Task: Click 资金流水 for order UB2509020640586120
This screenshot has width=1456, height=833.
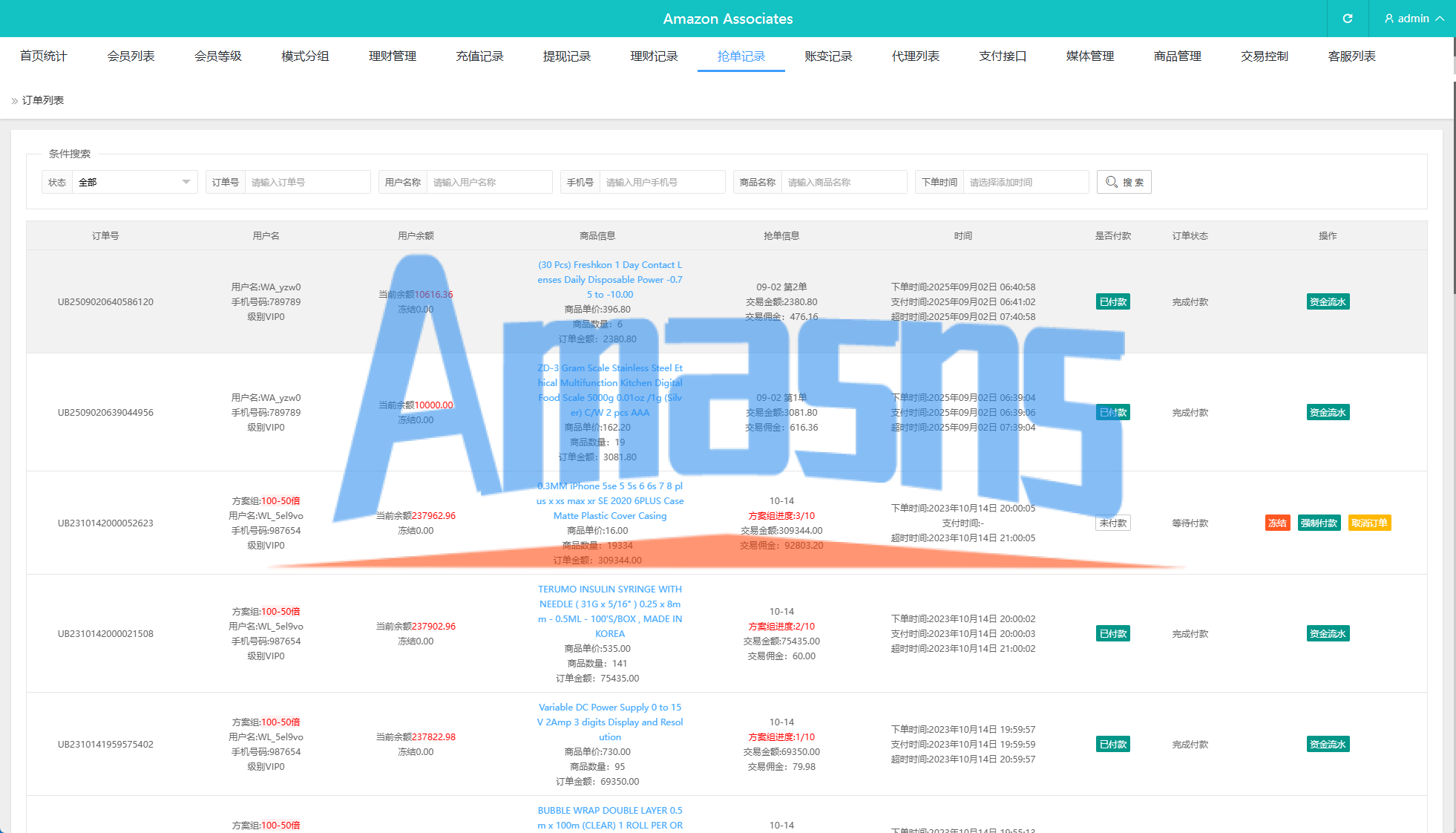Action: click(1327, 301)
